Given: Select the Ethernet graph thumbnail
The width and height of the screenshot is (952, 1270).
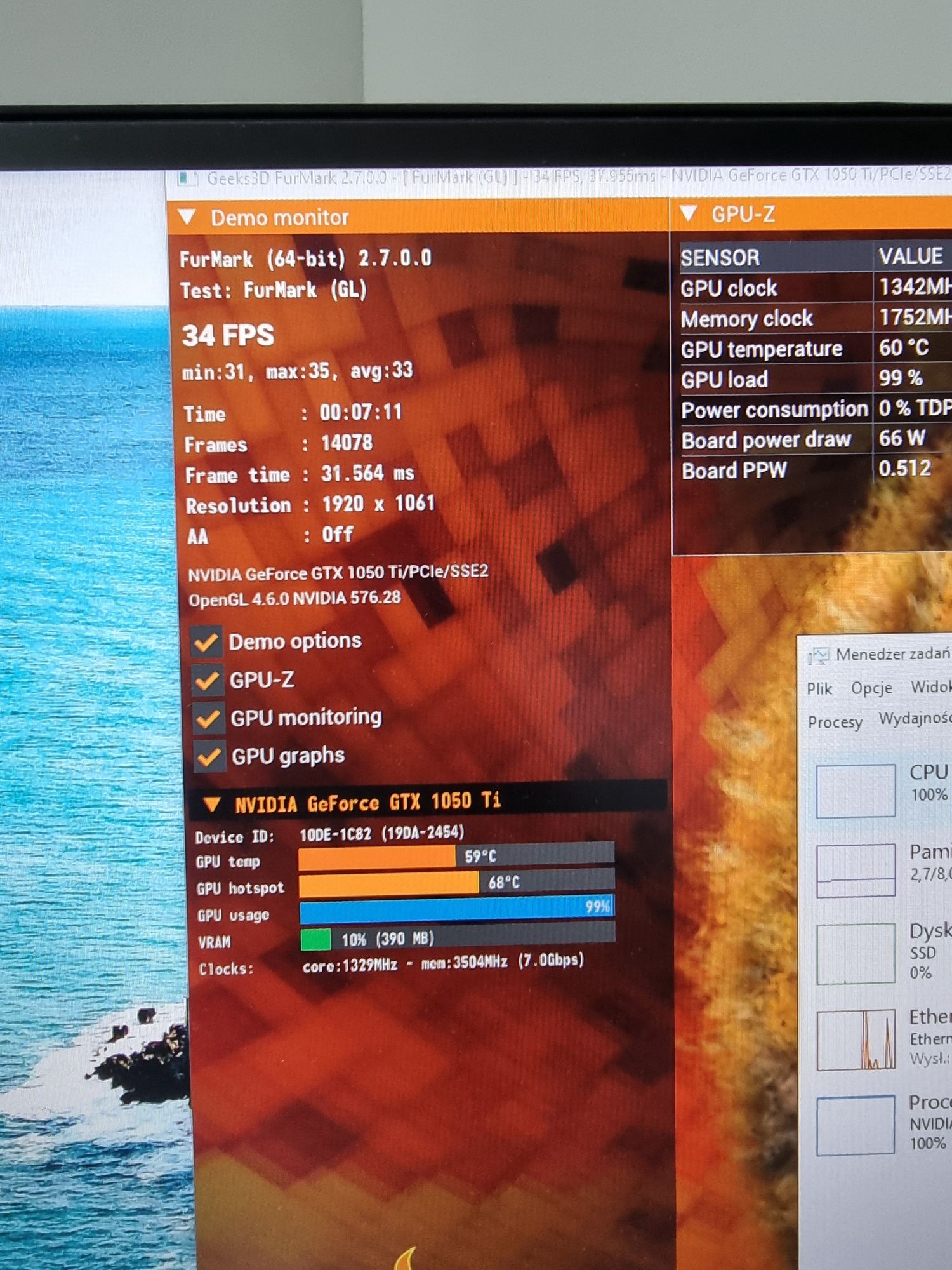Looking at the screenshot, I should pyautogui.click(x=856, y=1039).
